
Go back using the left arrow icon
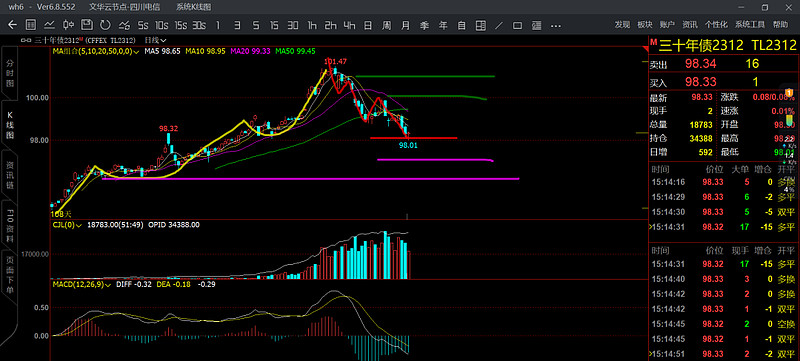[12, 25]
